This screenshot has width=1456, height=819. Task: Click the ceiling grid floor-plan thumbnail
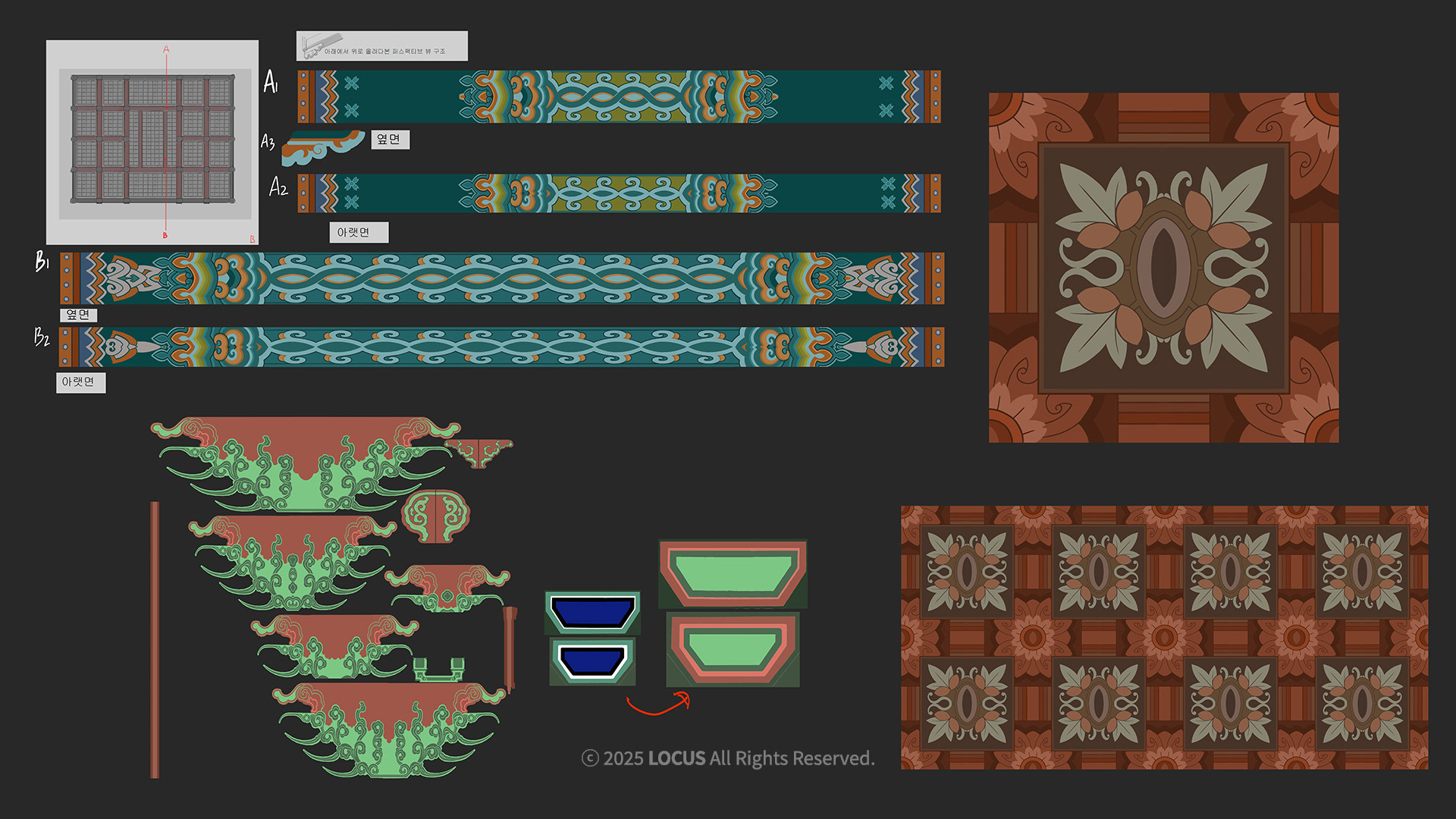[152, 142]
